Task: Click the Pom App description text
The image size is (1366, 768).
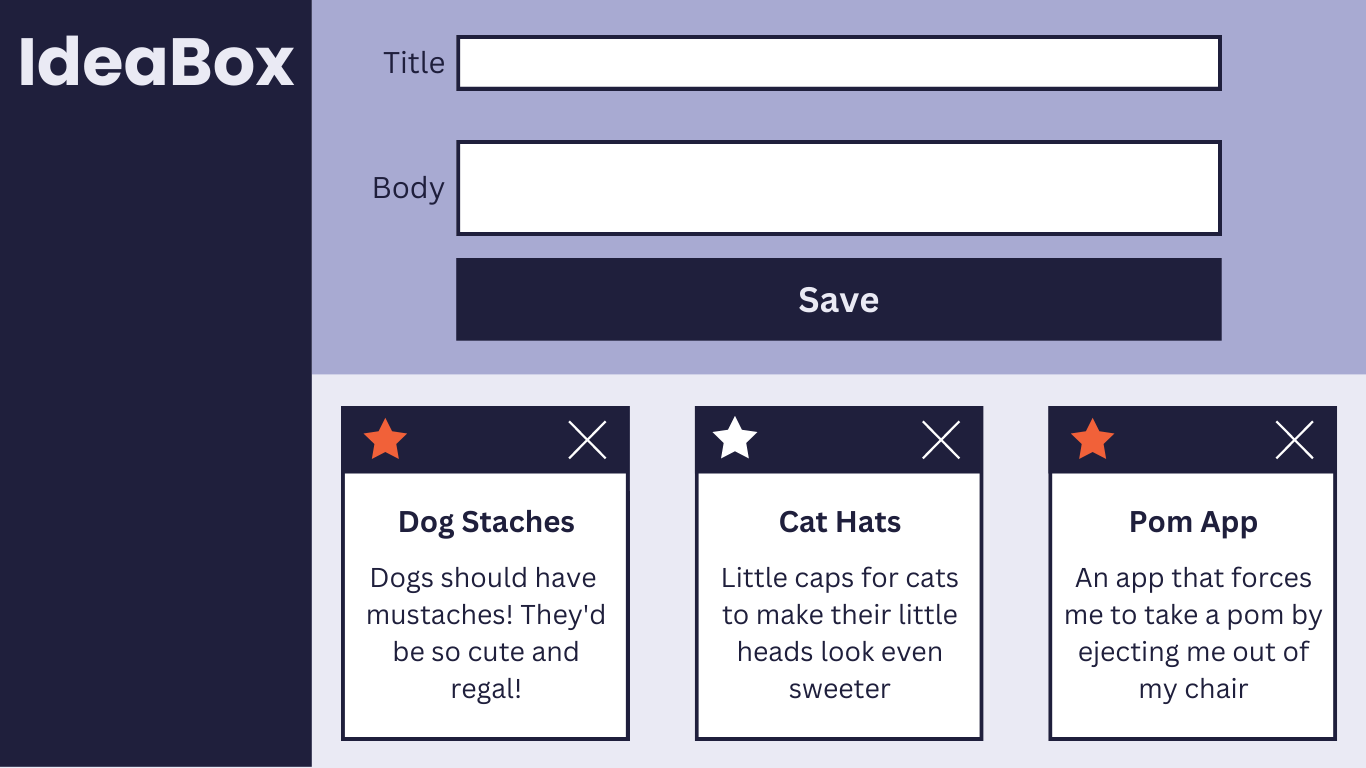Action: [x=1193, y=633]
